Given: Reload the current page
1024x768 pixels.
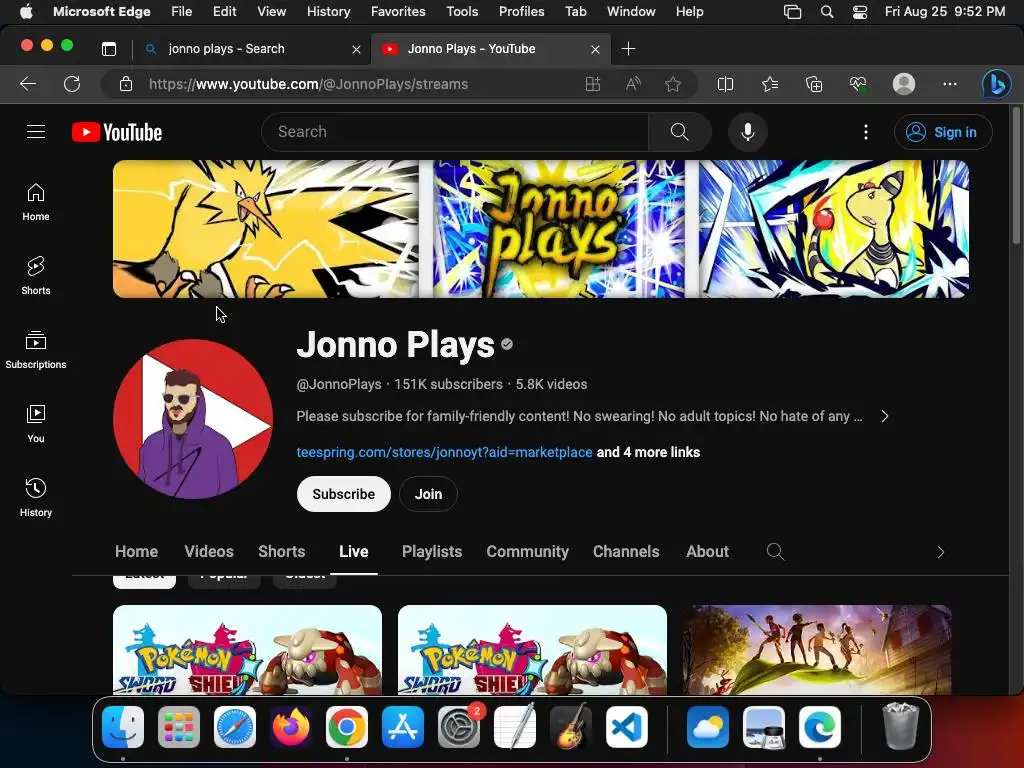Looking at the screenshot, I should click(72, 84).
